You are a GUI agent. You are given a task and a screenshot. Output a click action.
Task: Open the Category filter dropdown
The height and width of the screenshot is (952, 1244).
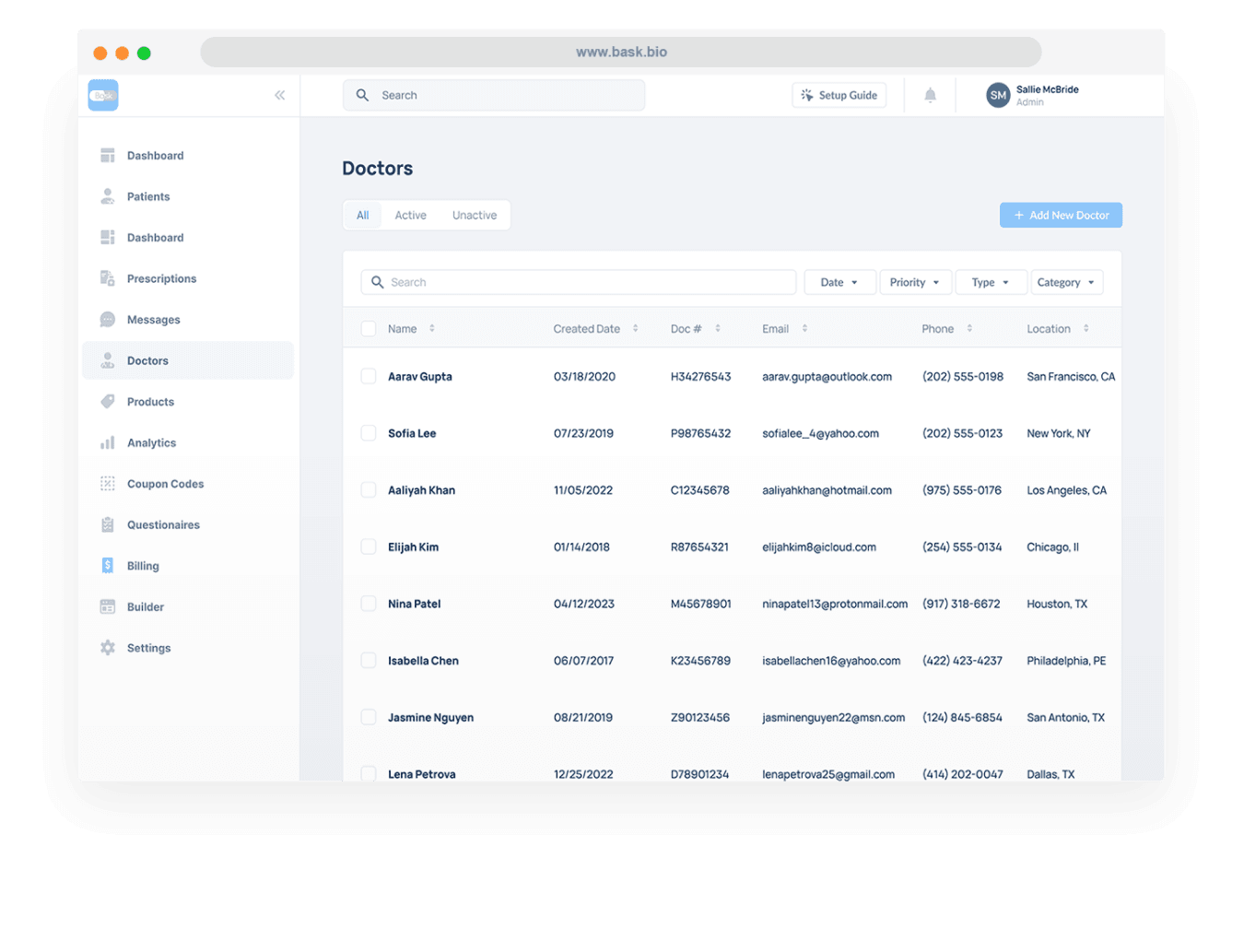(1065, 282)
